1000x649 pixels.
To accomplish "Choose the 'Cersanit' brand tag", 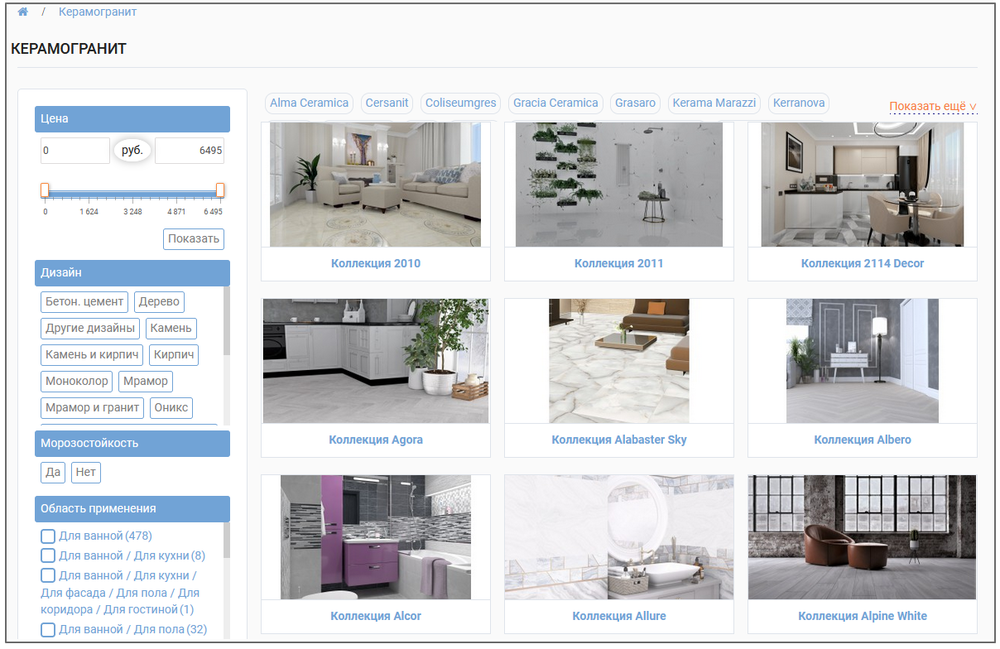I will [x=387, y=103].
